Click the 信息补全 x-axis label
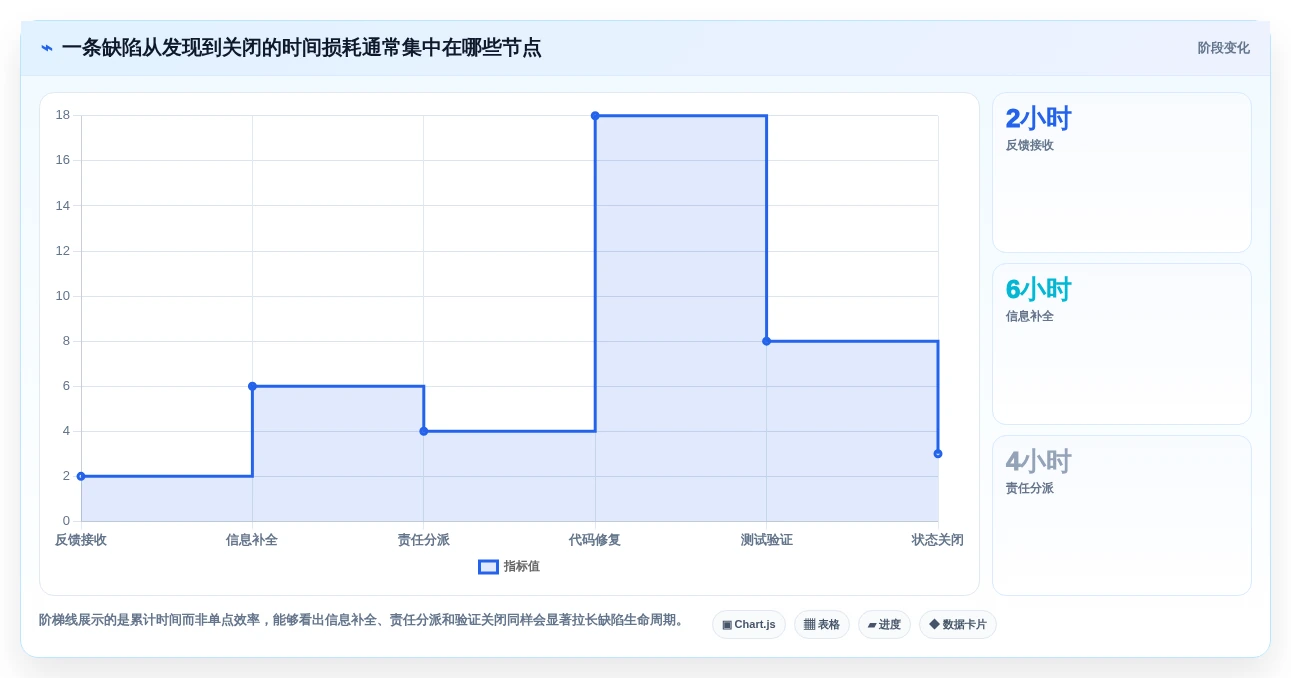Screen dimensions: 1291x678 pos(252,540)
